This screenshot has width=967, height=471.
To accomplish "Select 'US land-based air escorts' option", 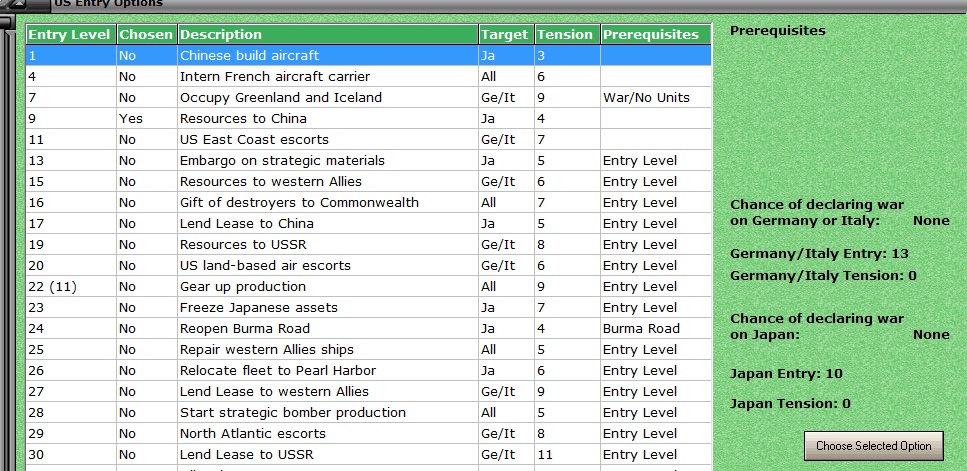I will pos(369,265).
